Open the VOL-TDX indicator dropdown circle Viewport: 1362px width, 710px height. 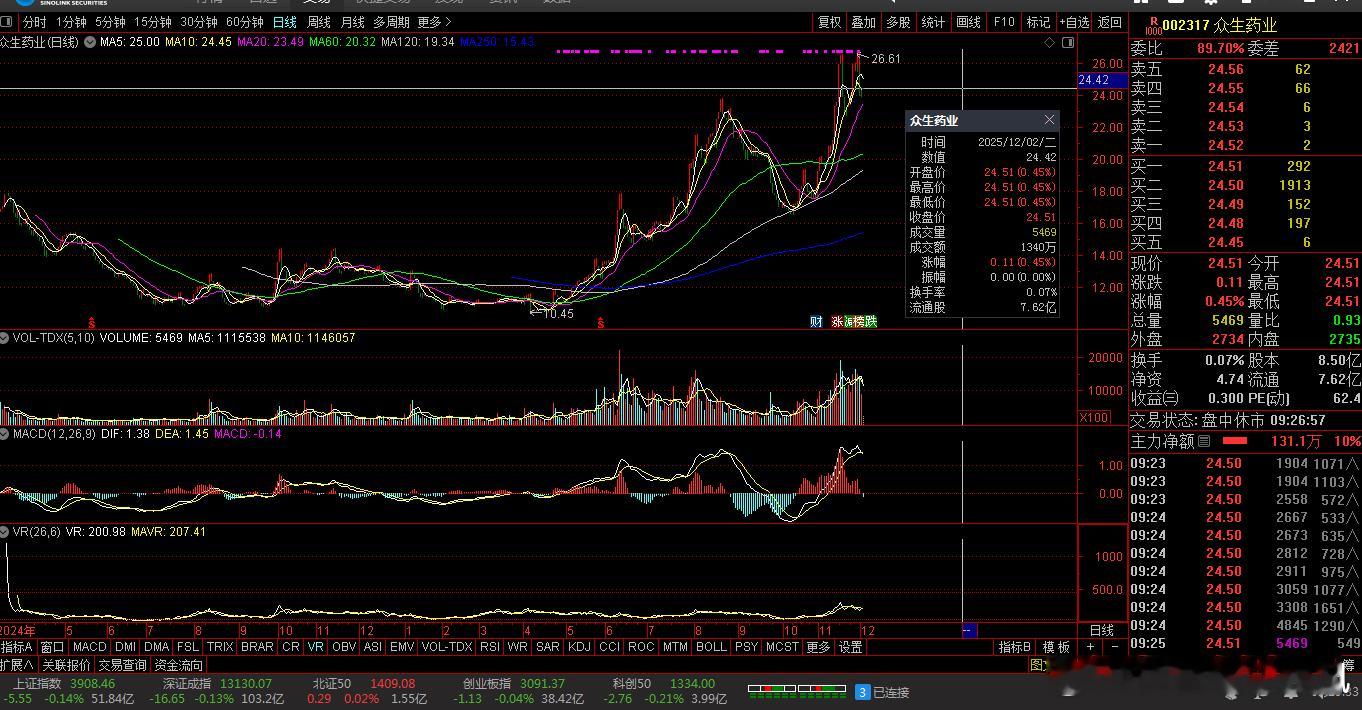coord(6,338)
